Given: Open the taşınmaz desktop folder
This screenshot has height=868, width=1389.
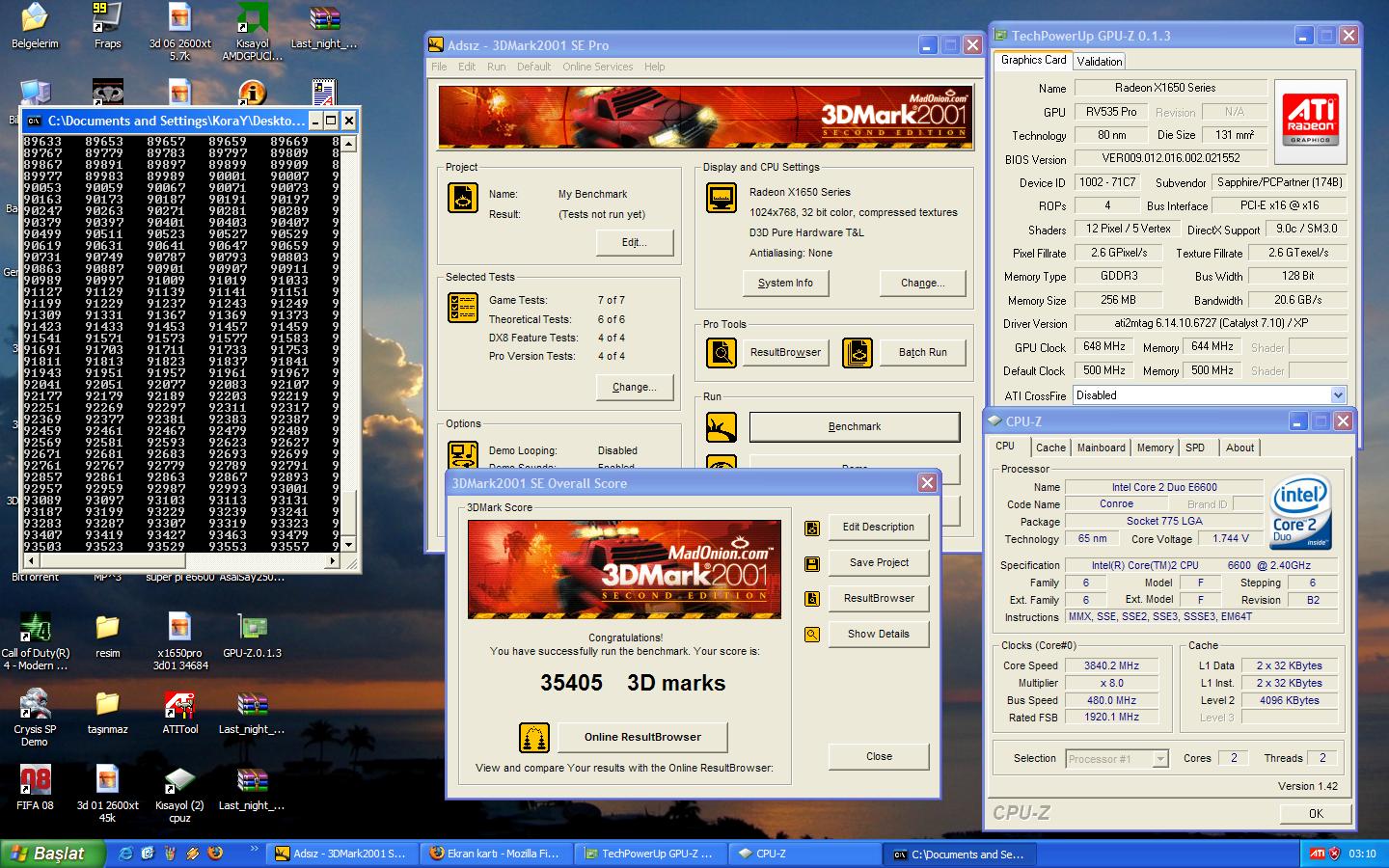Looking at the screenshot, I should 107,713.
